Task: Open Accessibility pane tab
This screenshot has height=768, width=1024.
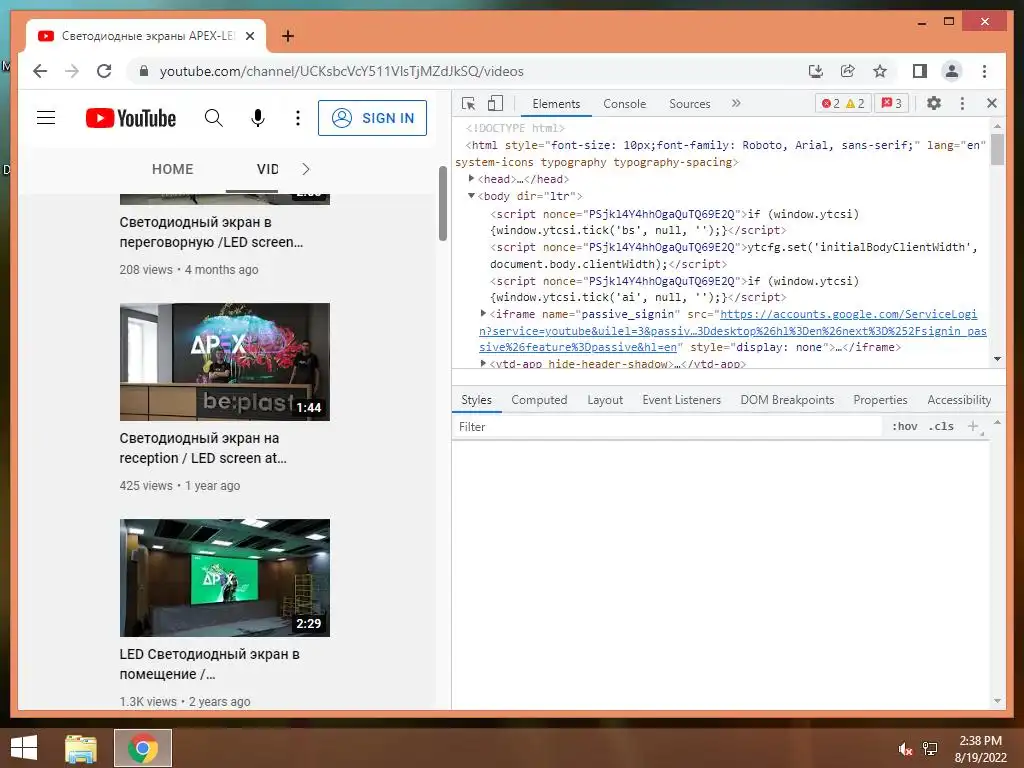Action: pos(959,400)
